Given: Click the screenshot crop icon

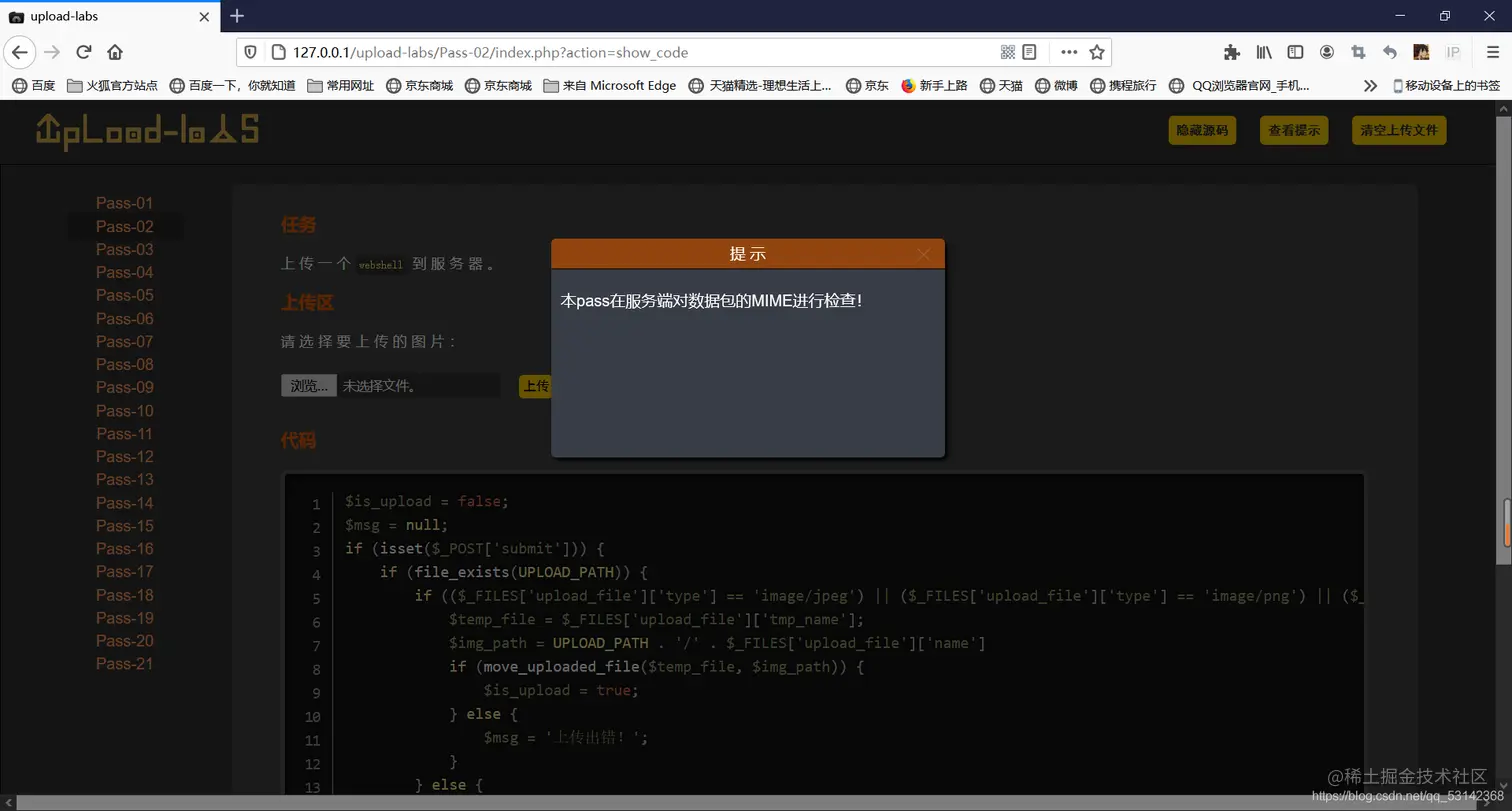Looking at the screenshot, I should [1358, 52].
